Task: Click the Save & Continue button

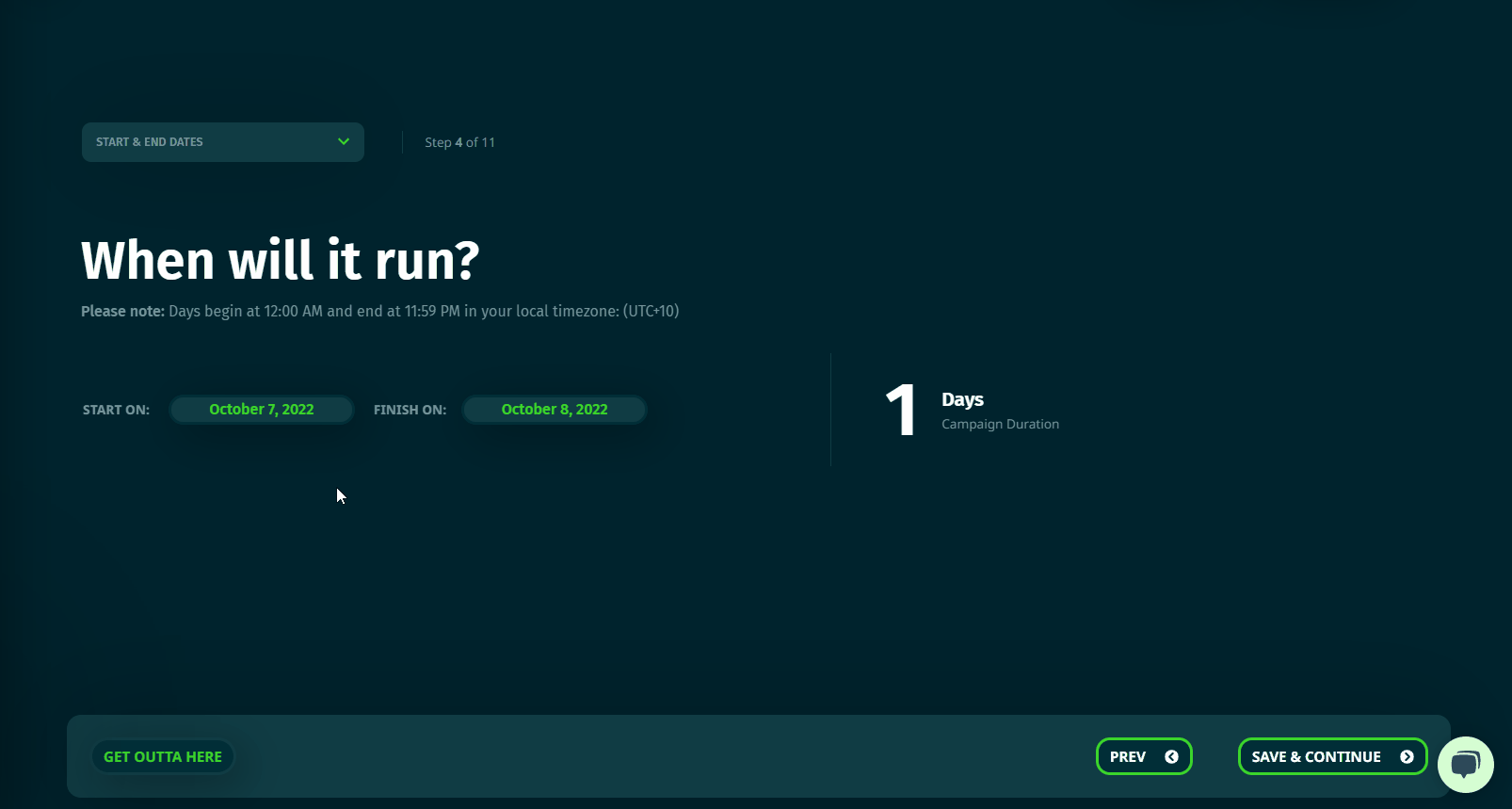Action: tap(1332, 756)
